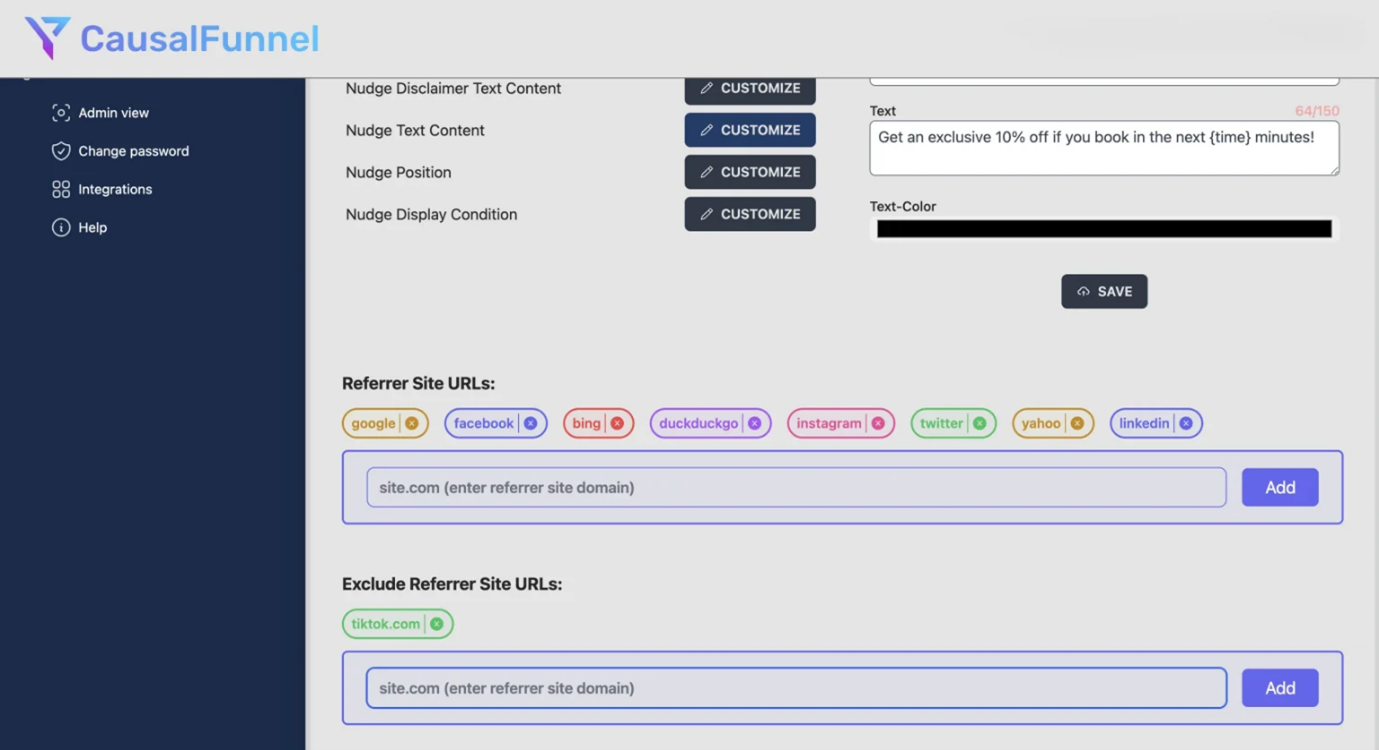
Task: Remove the instagram referrer tag
Action: tap(878, 423)
